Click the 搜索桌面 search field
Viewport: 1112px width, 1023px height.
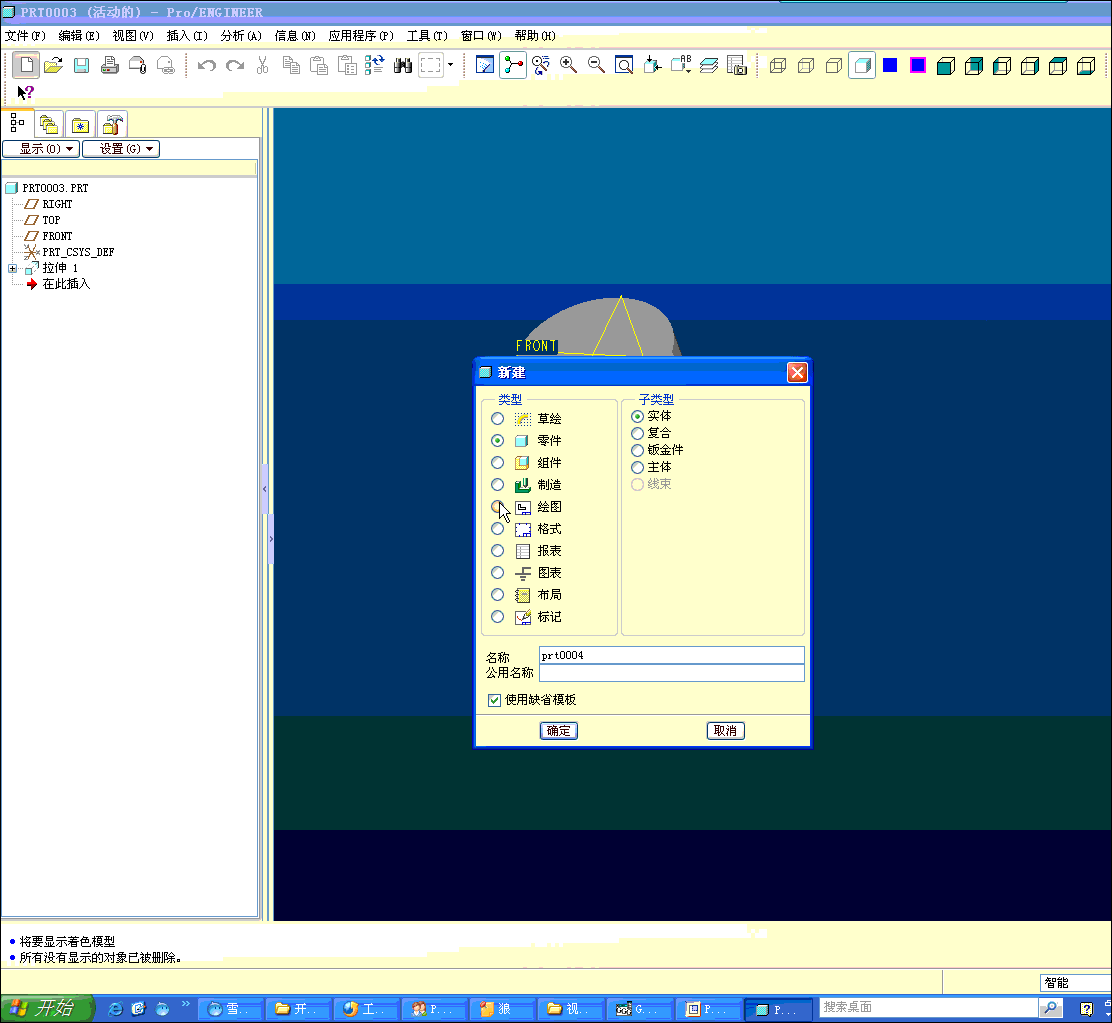point(928,1007)
